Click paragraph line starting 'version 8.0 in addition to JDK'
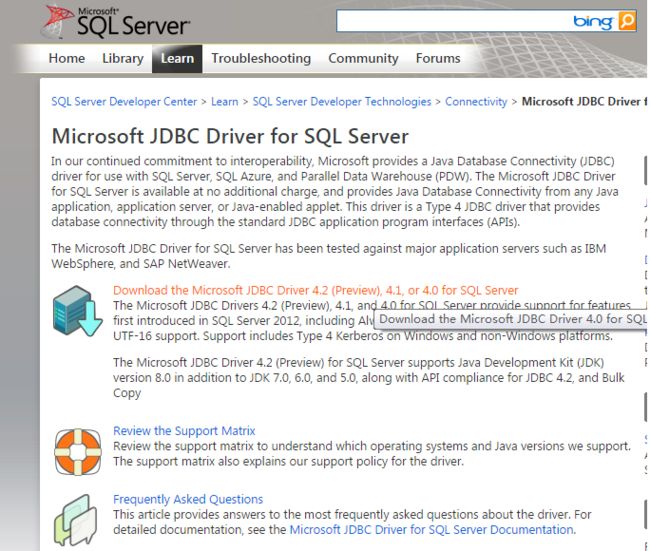650x551 pixels. coord(369,378)
